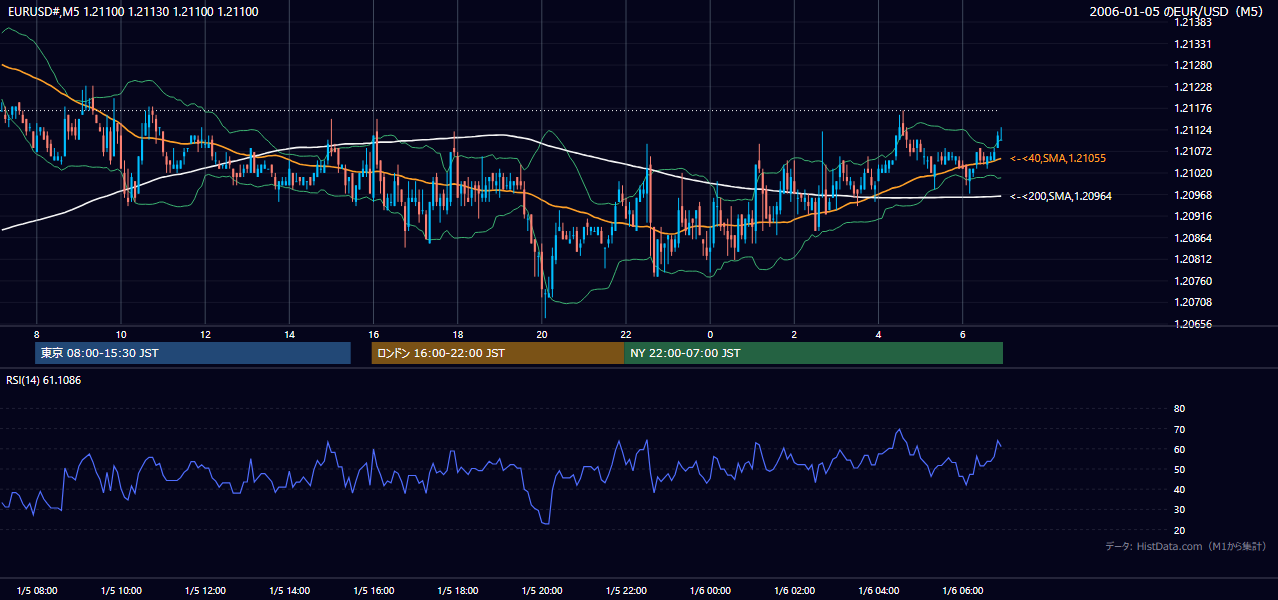Click price level 1.20812 on axis
Image resolution: width=1278 pixels, height=600 pixels.
[x=1192, y=259]
